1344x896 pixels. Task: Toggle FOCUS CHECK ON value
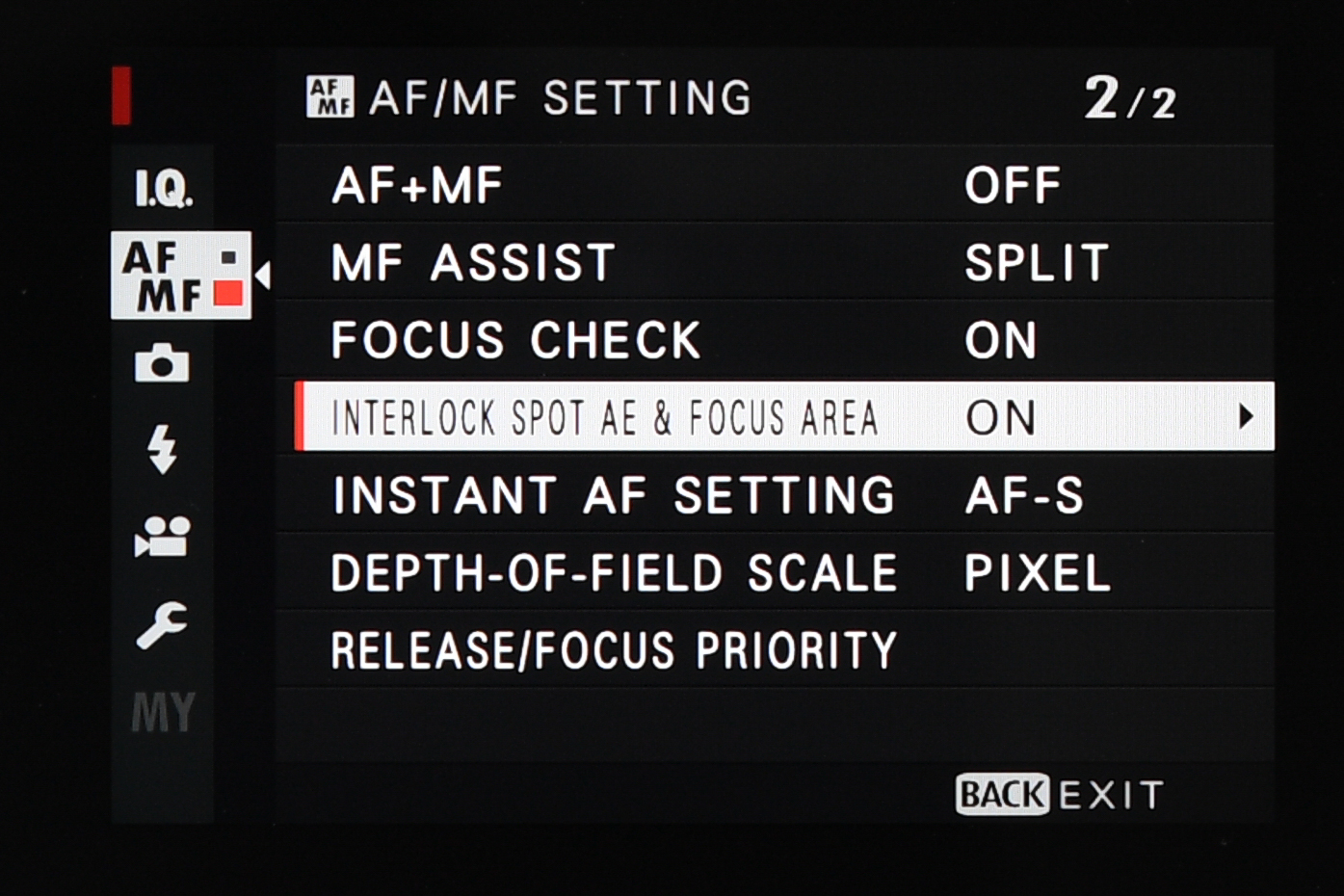(x=1001, y=340)
